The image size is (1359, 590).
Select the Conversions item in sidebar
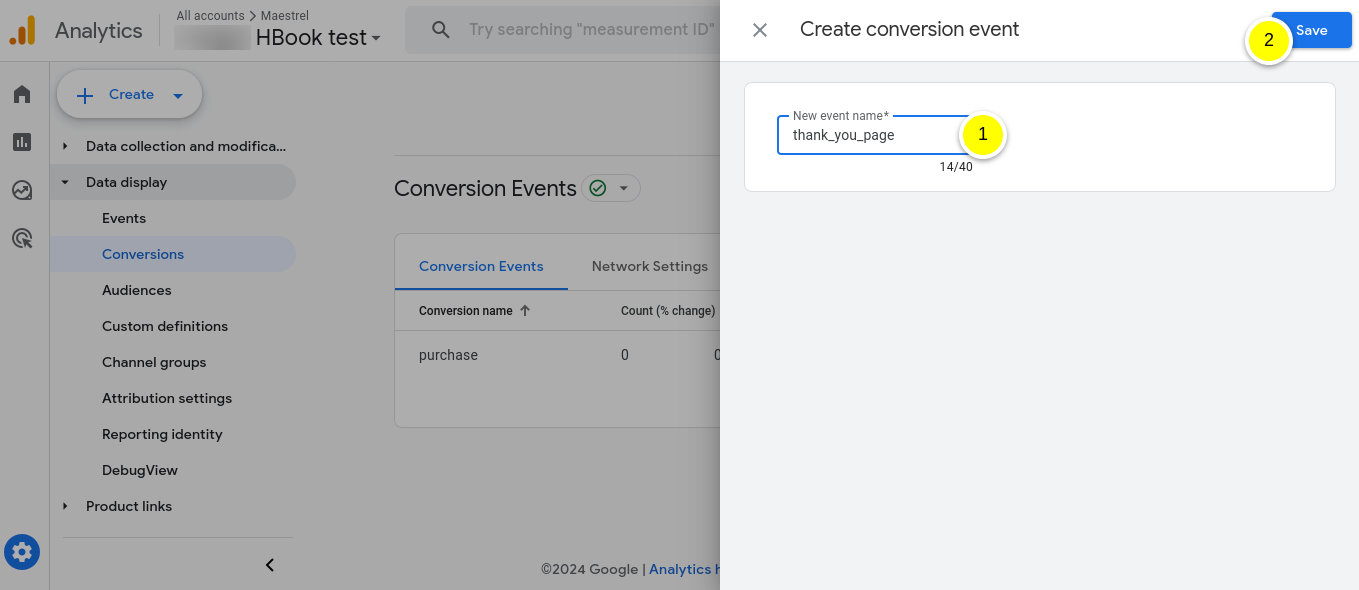pos(143,254)
